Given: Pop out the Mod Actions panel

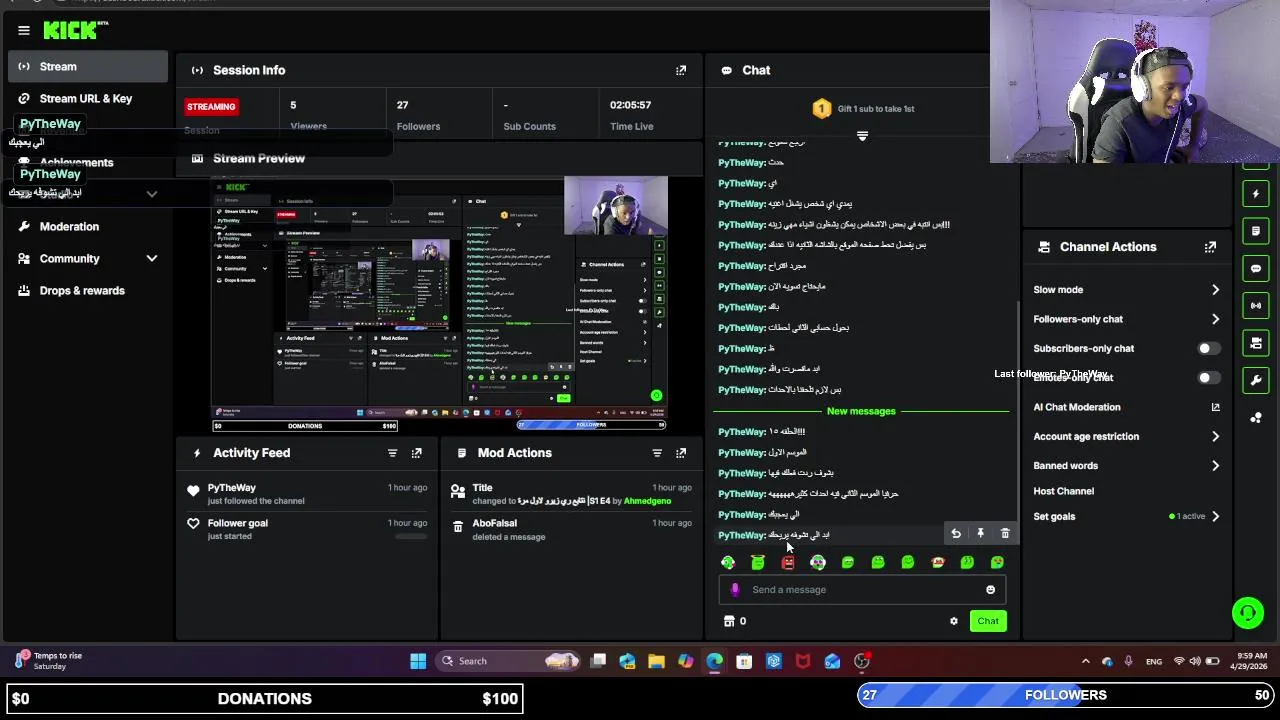Looking at the screenshot, I should (681, 453).
